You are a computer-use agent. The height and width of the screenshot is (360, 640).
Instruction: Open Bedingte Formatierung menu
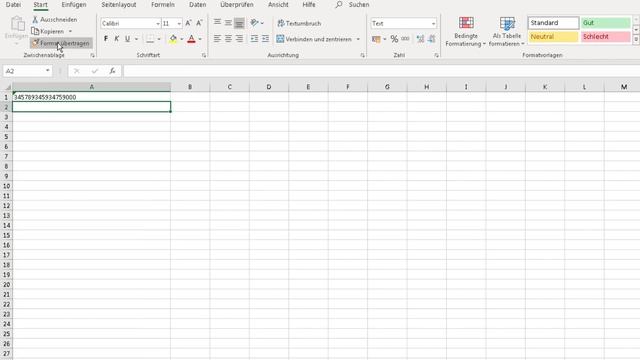point(466,31)
